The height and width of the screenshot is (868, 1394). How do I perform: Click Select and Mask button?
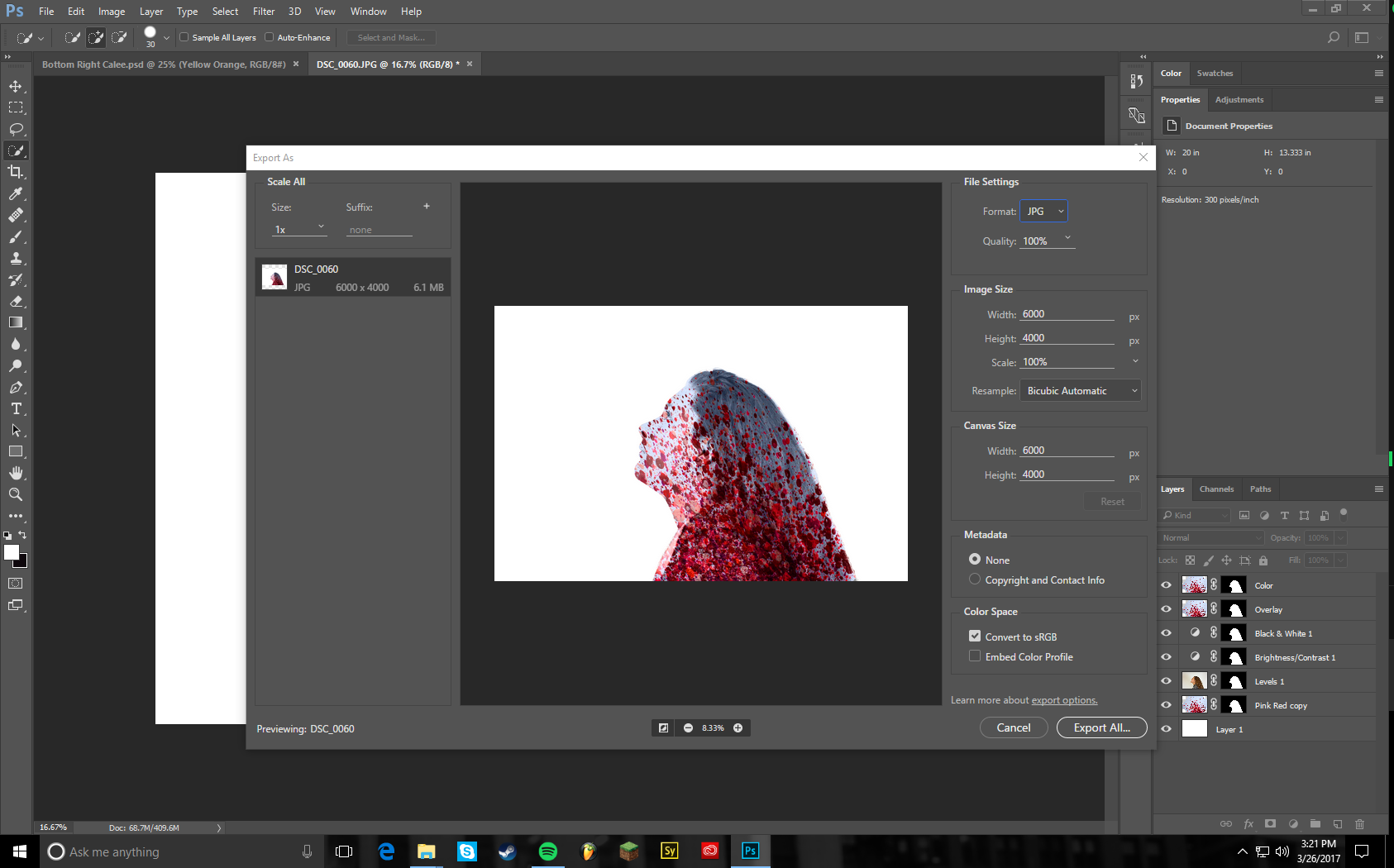tap(391, 37)
